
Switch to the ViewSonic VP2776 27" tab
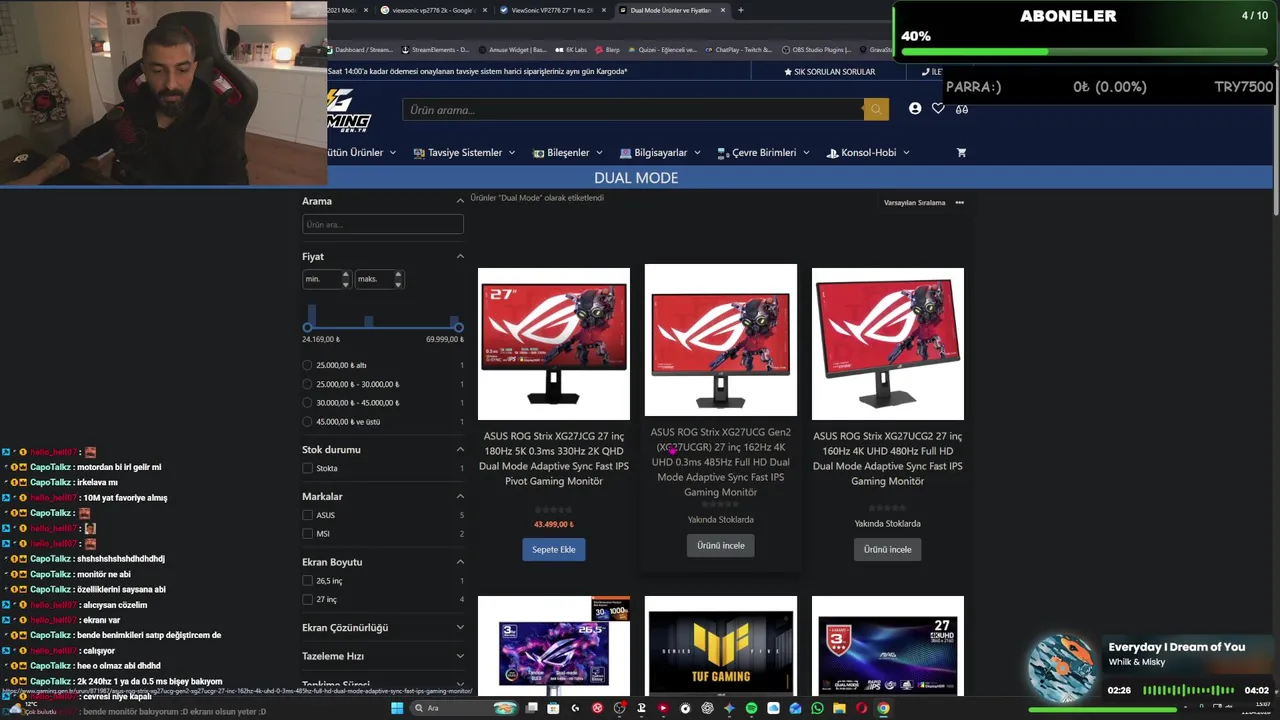tap(549, 10)
